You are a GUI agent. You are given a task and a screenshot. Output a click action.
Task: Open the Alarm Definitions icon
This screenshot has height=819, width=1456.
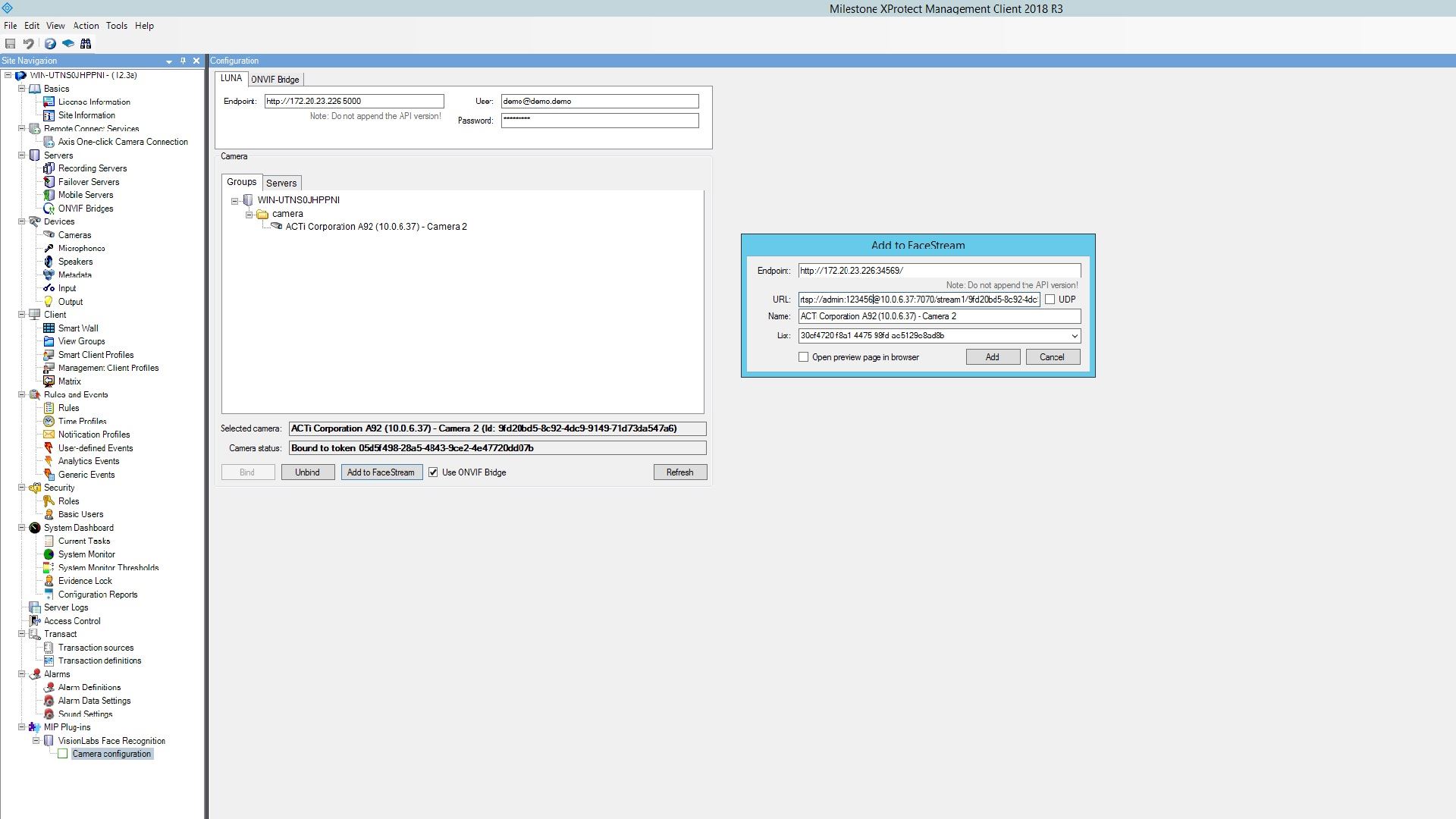(49, 687)
